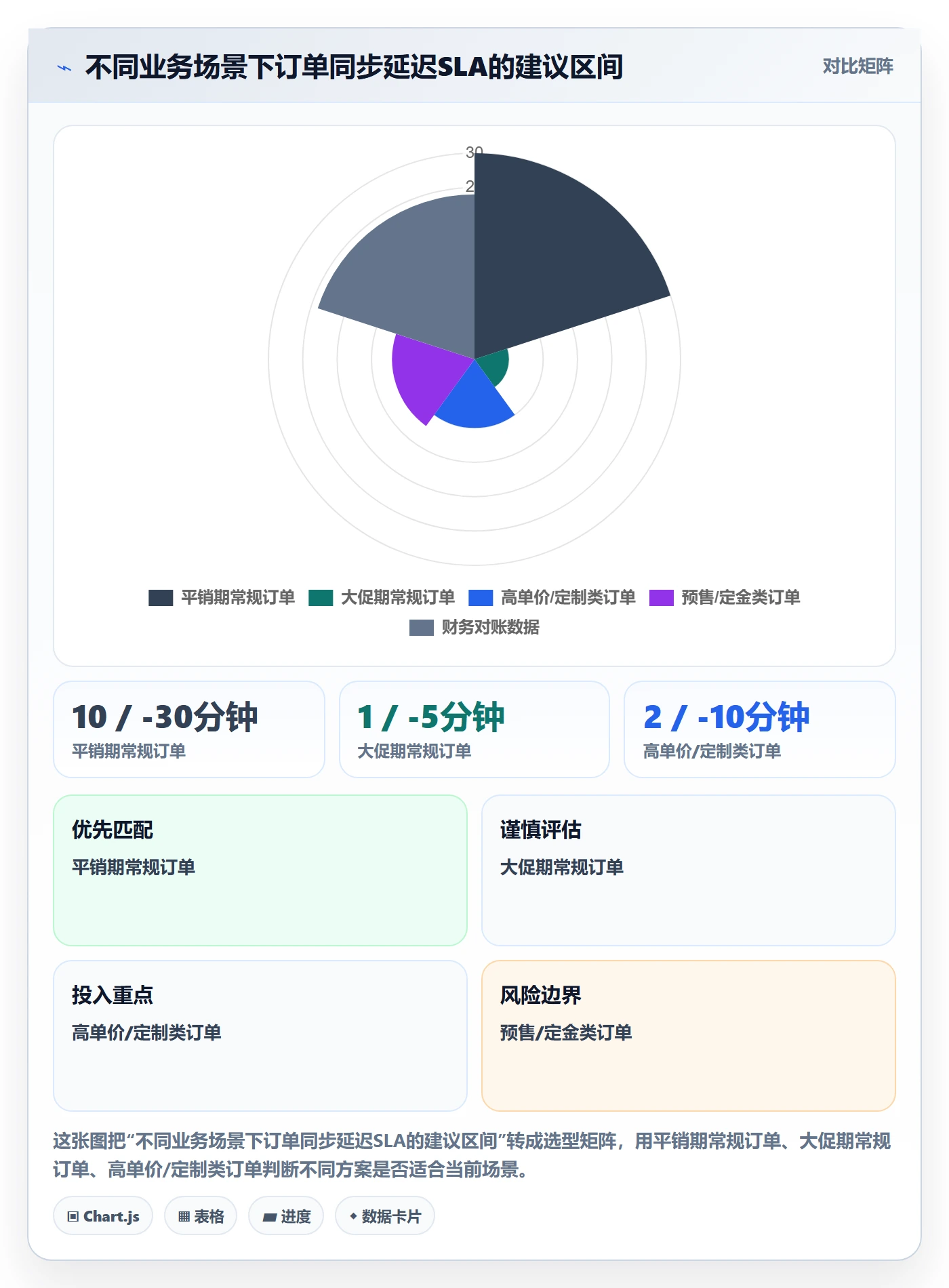
Task: Click 大促期常规订单 text in 谨慎评估 card
Action: pyautogui.click(x=562, y=867)
